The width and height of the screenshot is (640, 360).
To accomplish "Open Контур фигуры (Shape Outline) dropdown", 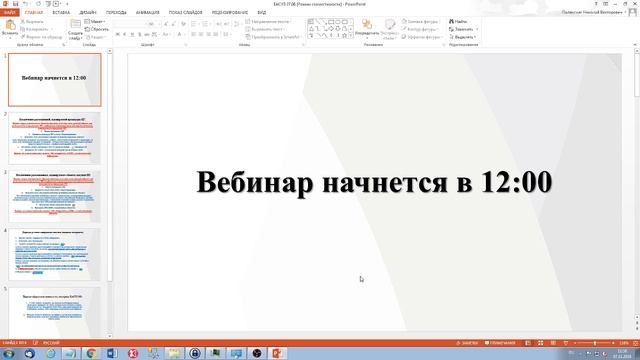I will point(420,29).
